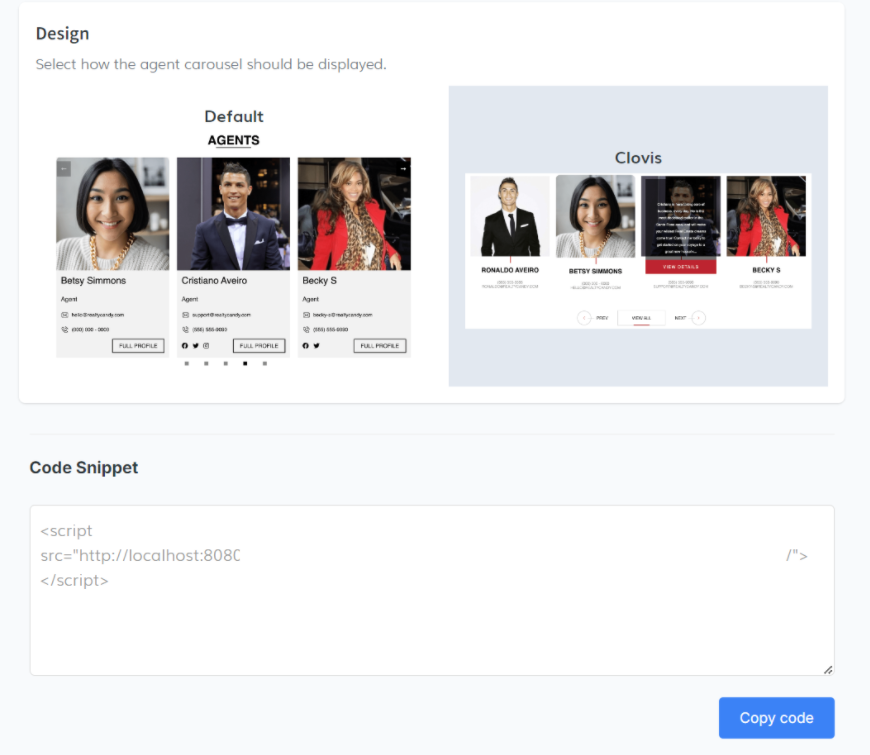Image resolution: width=870 pixels, height=755 pixels.
Task: Select the Default carousel design thumbnail
Action: click(x=234, y=236)
